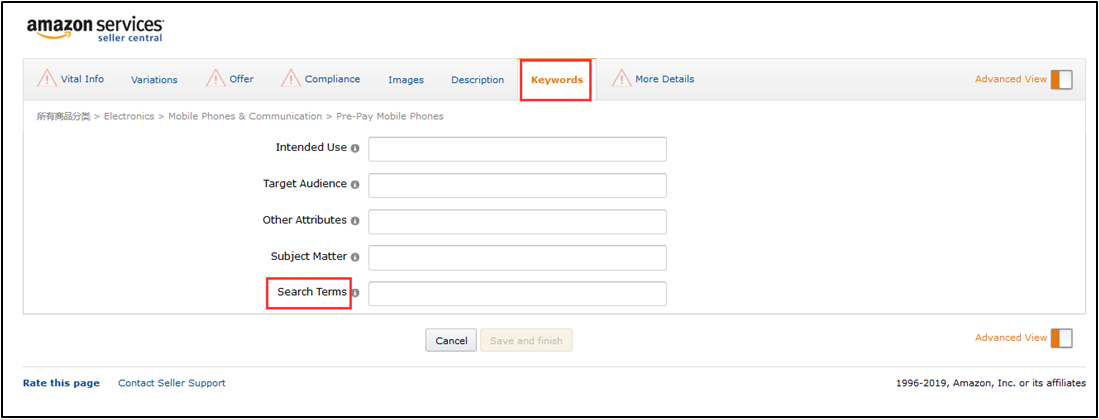The image size is (1099, 419).
Task: Focus the Search Terms input field
Action: click(517, 294)
